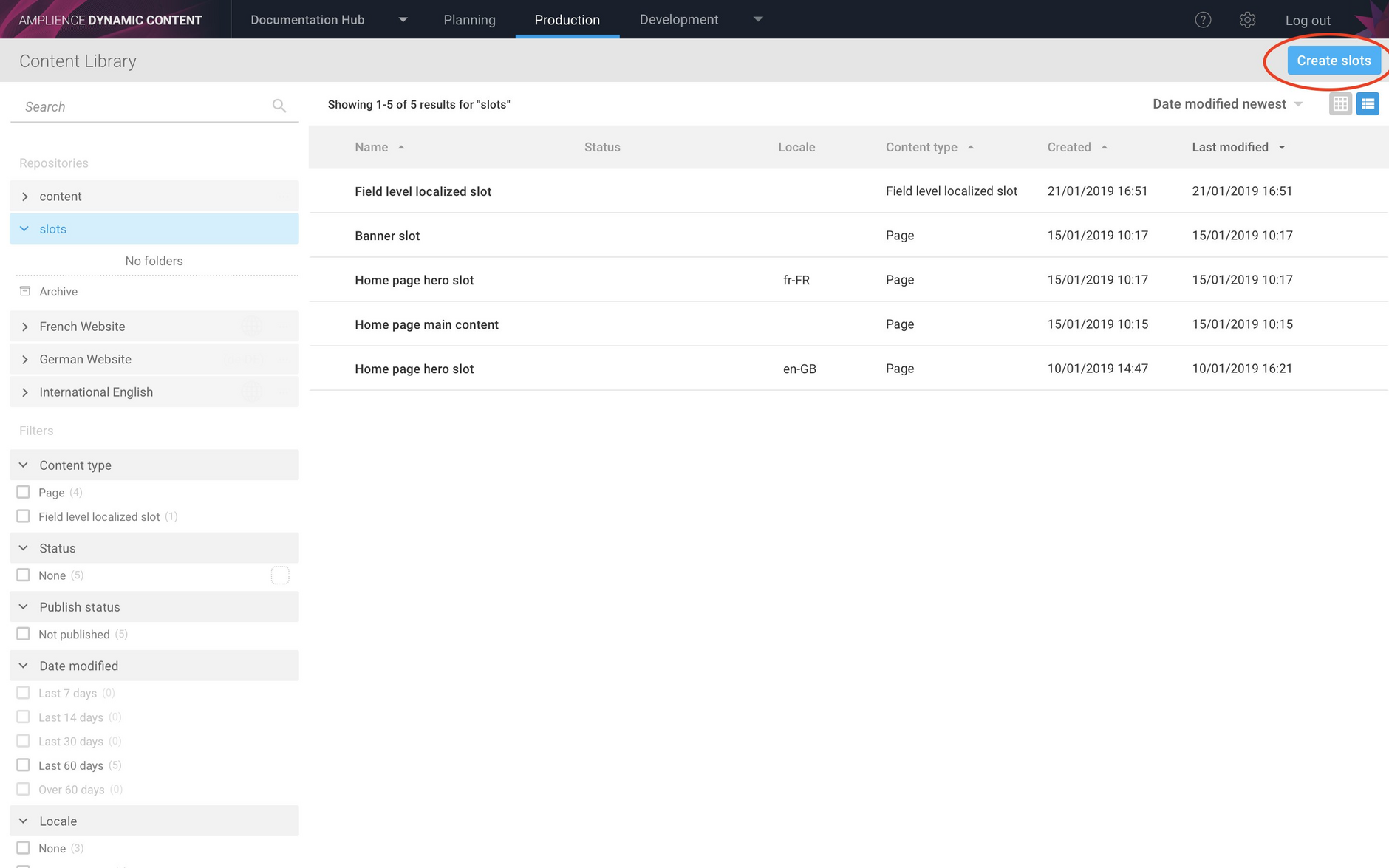Collapse the slots repository
This screenshot has width=1389, height=868.
[24, 228]
